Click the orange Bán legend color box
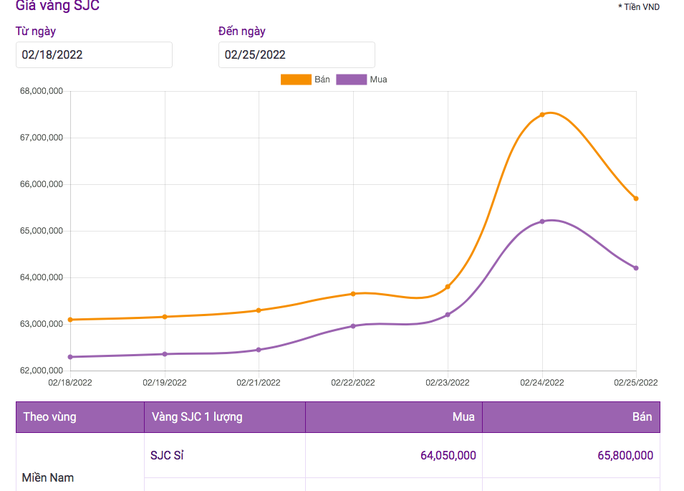 coord(295,80)
